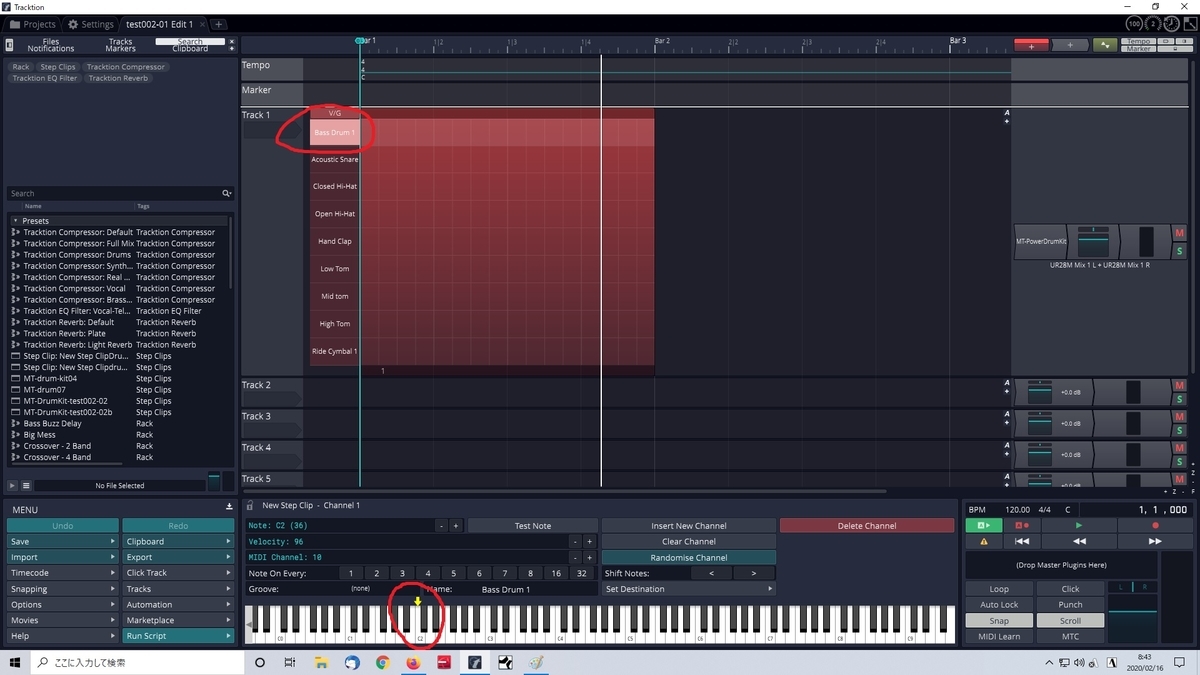Mute Track 1 with the M button
This screenshot has width=1200, height=675.
(1180, 233)
